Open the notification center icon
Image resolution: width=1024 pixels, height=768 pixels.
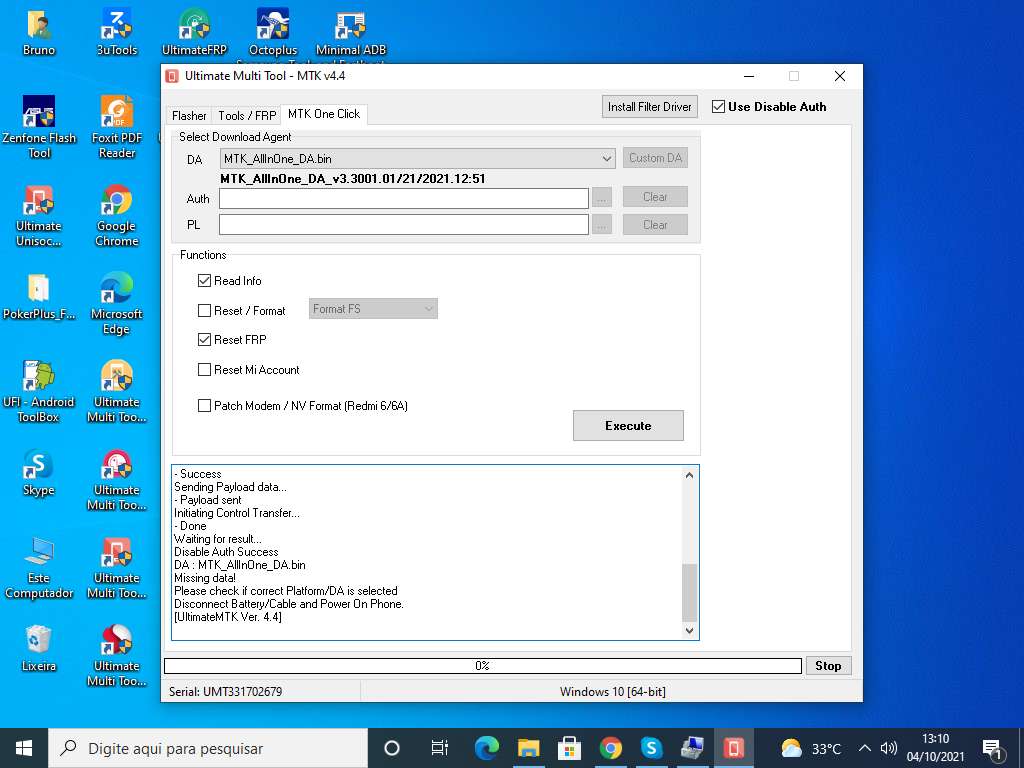pos(993,750)
